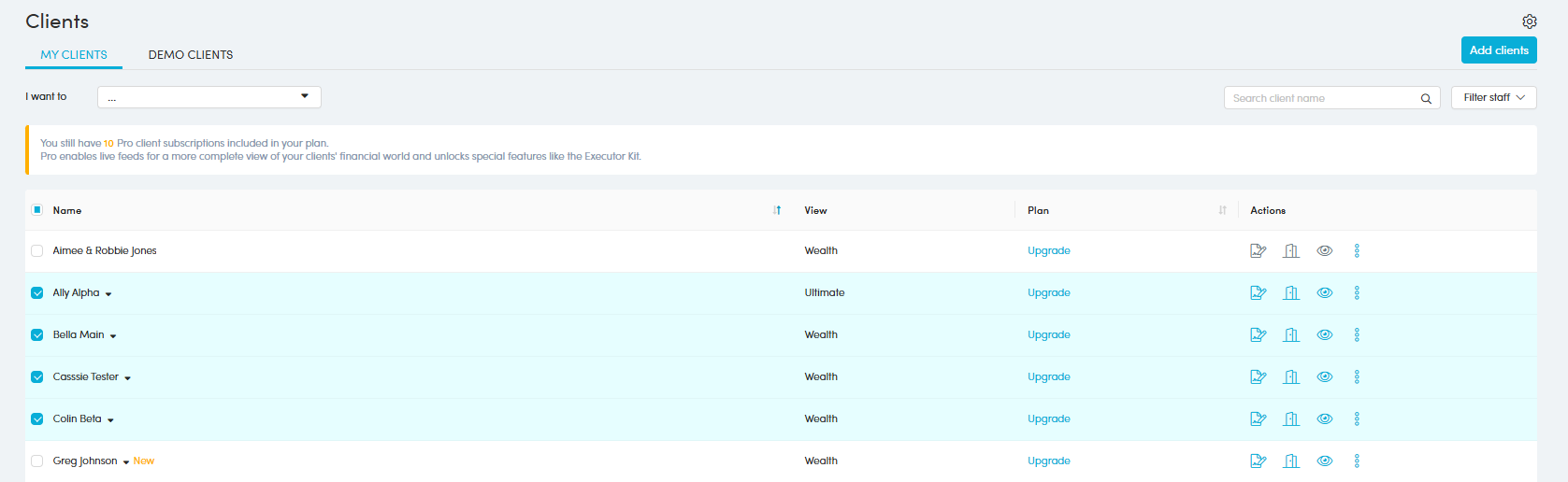Open the 'I want to' dropdown

209,97
